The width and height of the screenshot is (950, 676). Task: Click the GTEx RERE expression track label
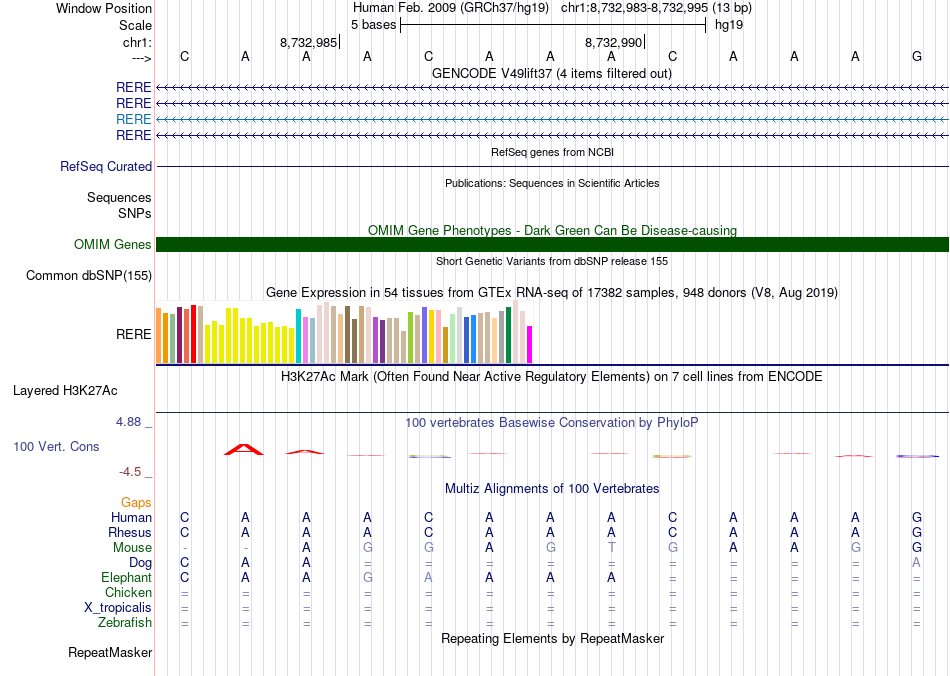(x=134, y=334)
